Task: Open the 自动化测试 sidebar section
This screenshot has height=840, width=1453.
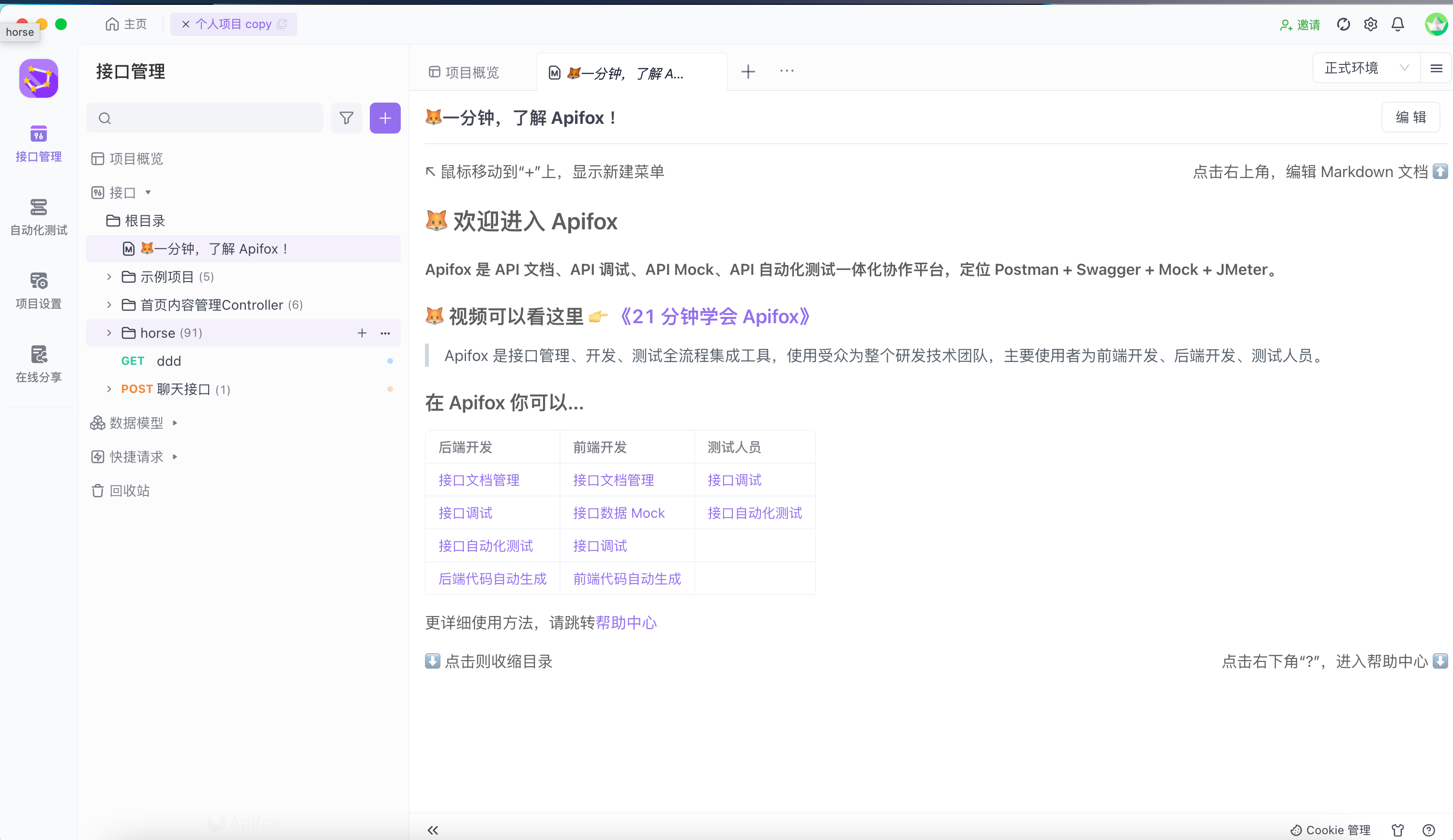Action: click(x=38, y=217)
